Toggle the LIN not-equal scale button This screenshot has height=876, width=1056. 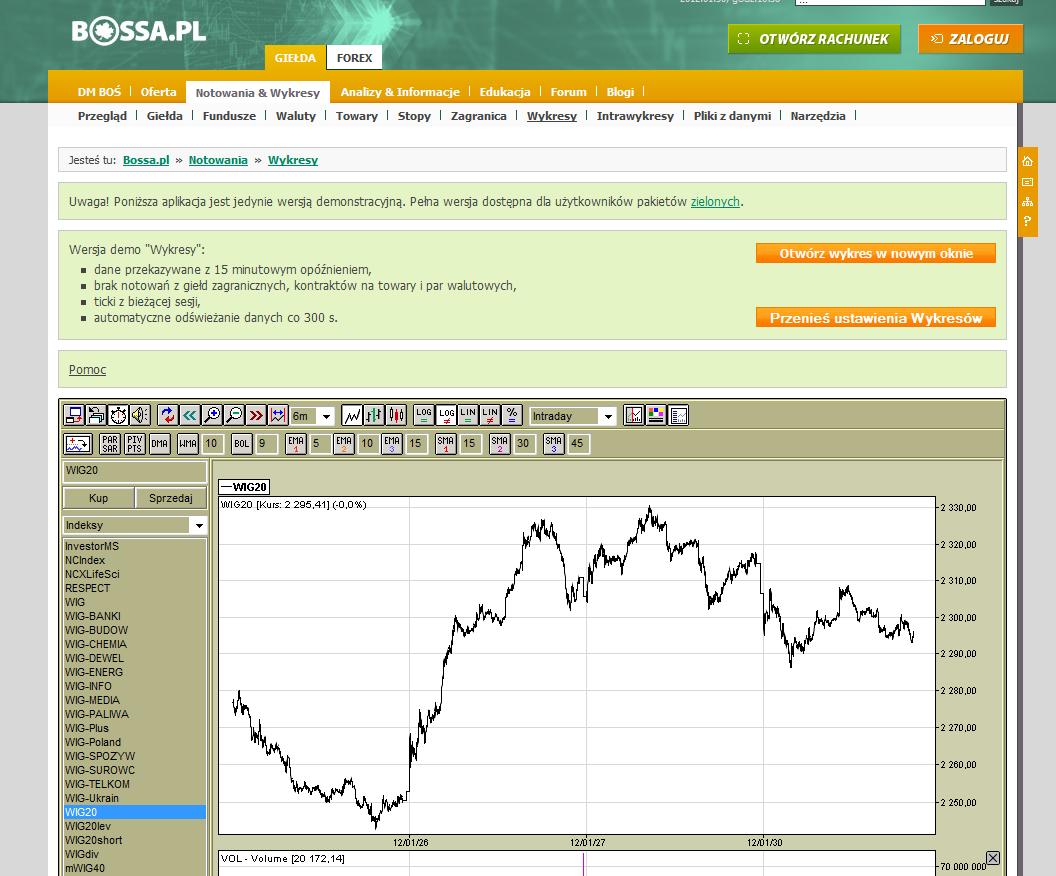point(490,415)
